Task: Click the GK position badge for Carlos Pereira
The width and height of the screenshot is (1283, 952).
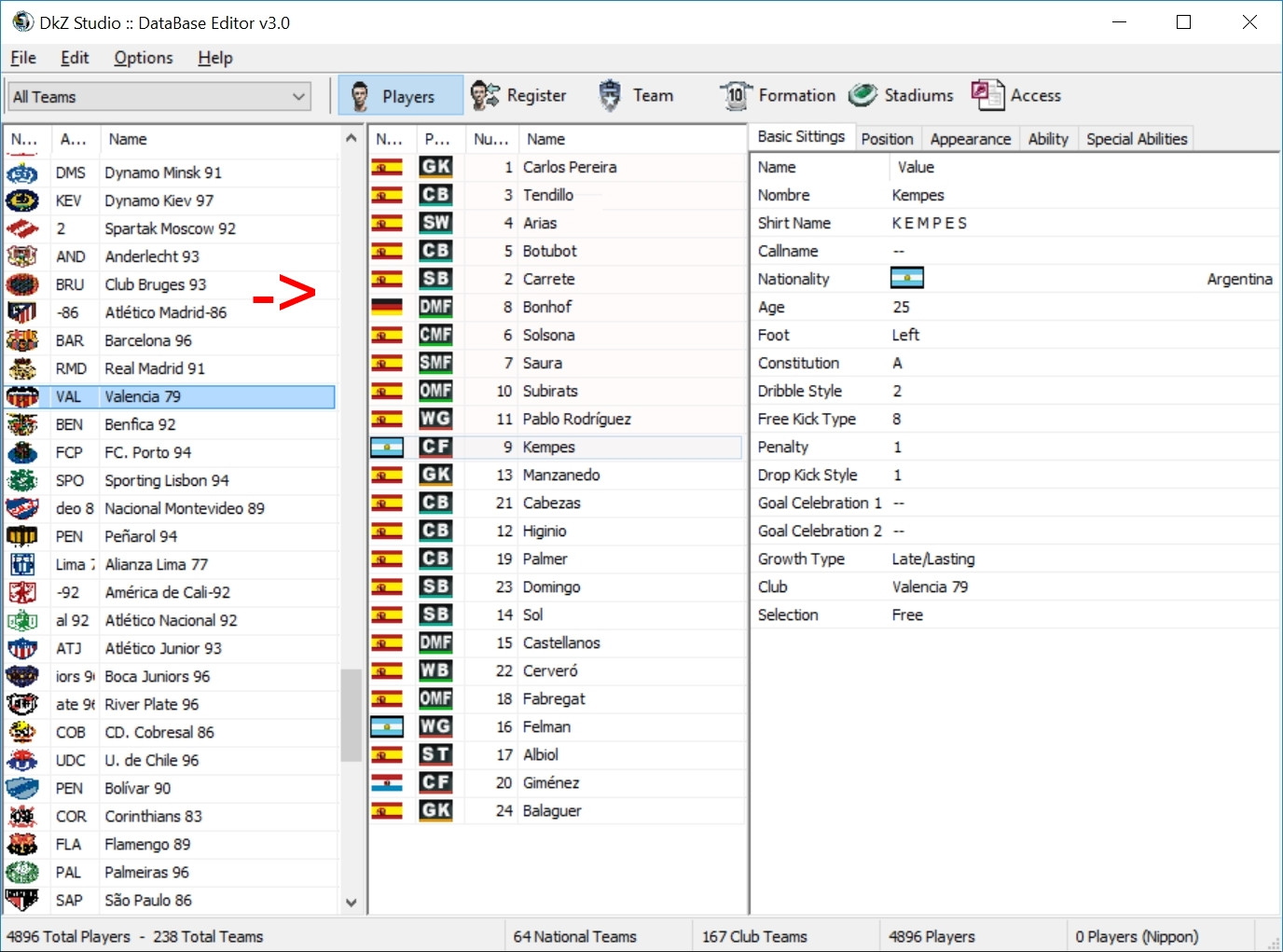Action: (435, 167)
